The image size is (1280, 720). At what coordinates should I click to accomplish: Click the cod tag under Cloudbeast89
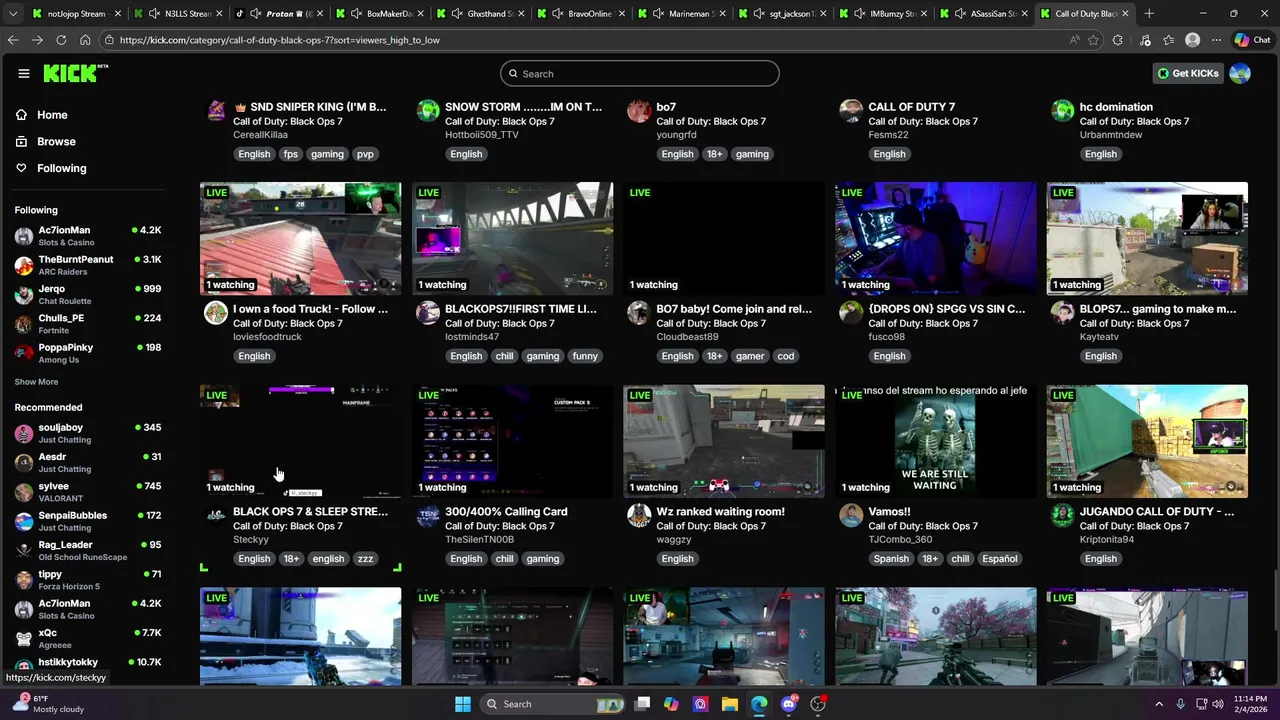pyautogui.click(x=786, y=356)
